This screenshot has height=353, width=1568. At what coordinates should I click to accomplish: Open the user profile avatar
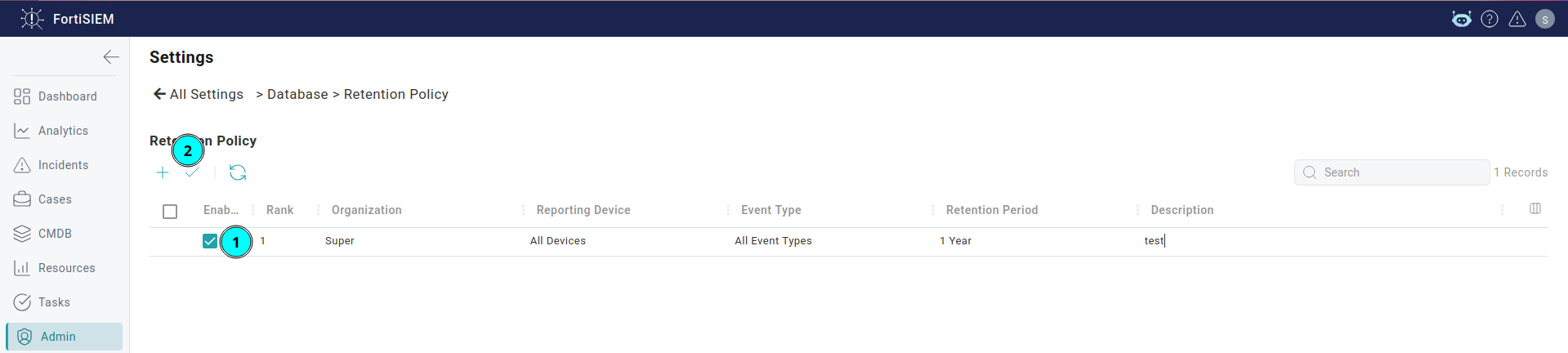click(1545, 19)
